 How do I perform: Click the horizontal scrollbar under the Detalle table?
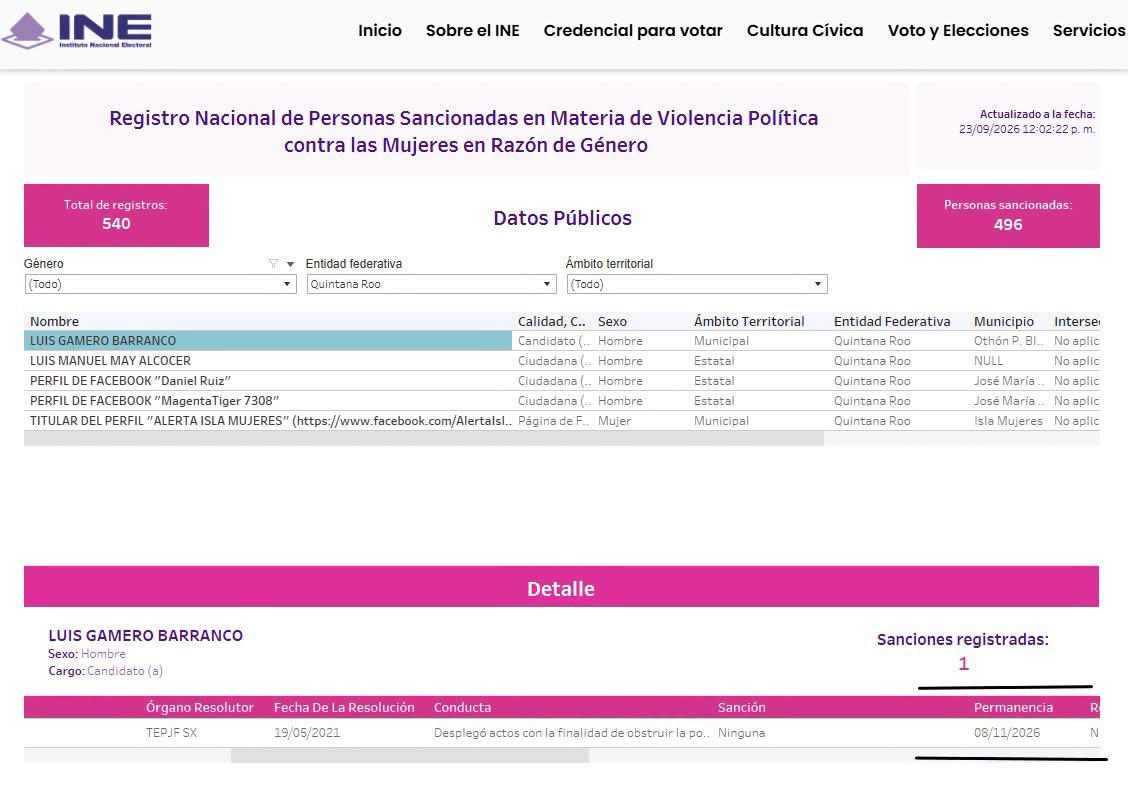pos(410,755)
